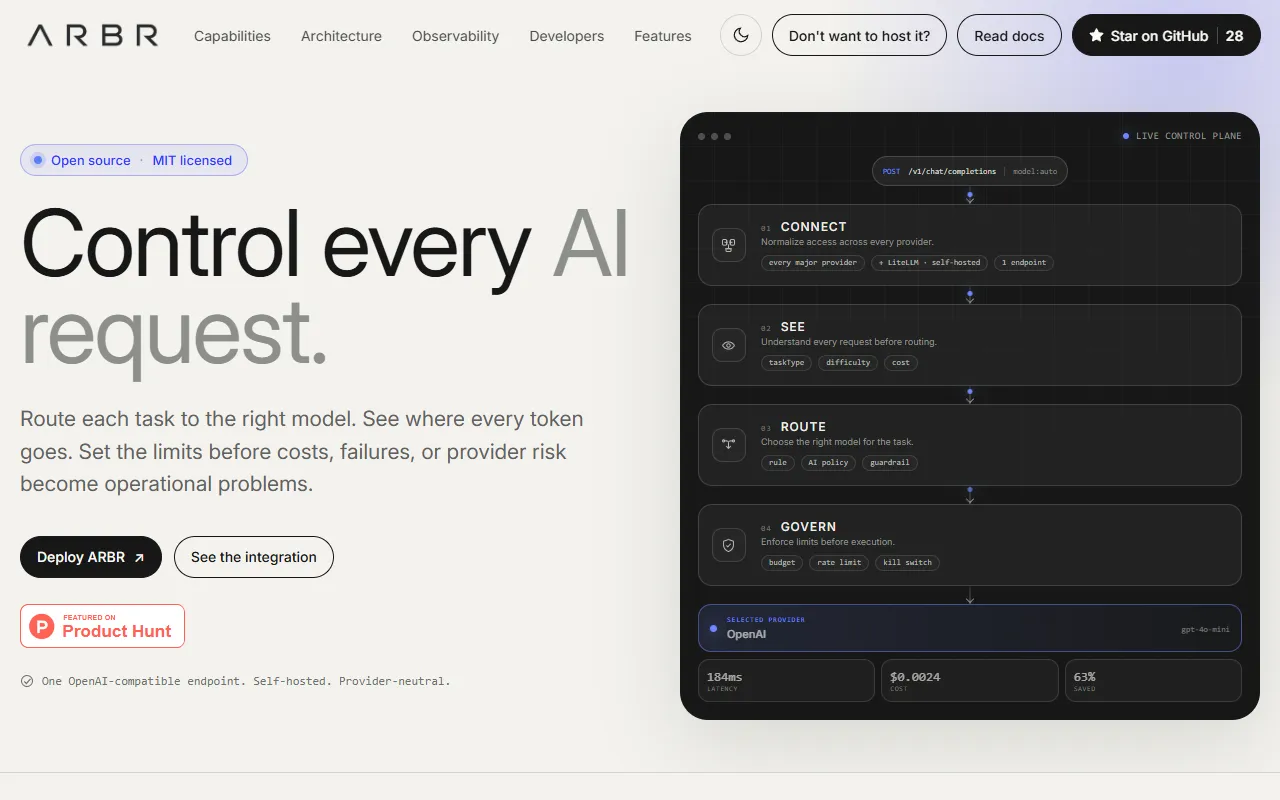Click the cost tag in the SEE card
The width and height of the screenshot is (1280, 800).
click(901, 363)
